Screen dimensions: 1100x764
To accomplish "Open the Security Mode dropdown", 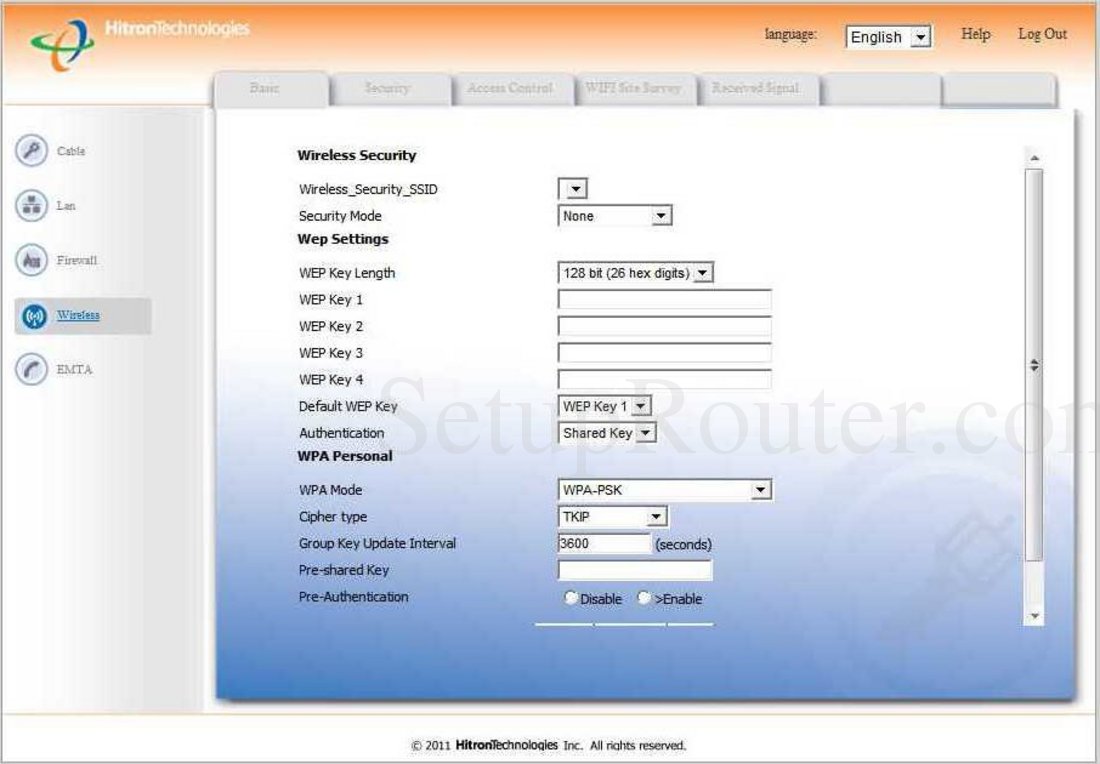I will 614,216.
